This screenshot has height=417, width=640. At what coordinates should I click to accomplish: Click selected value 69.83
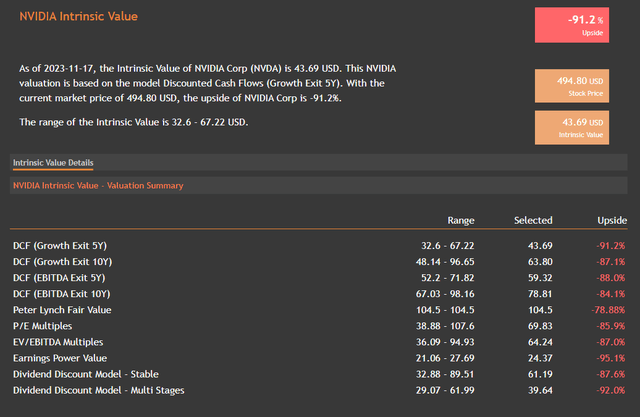tap(540, 326)
